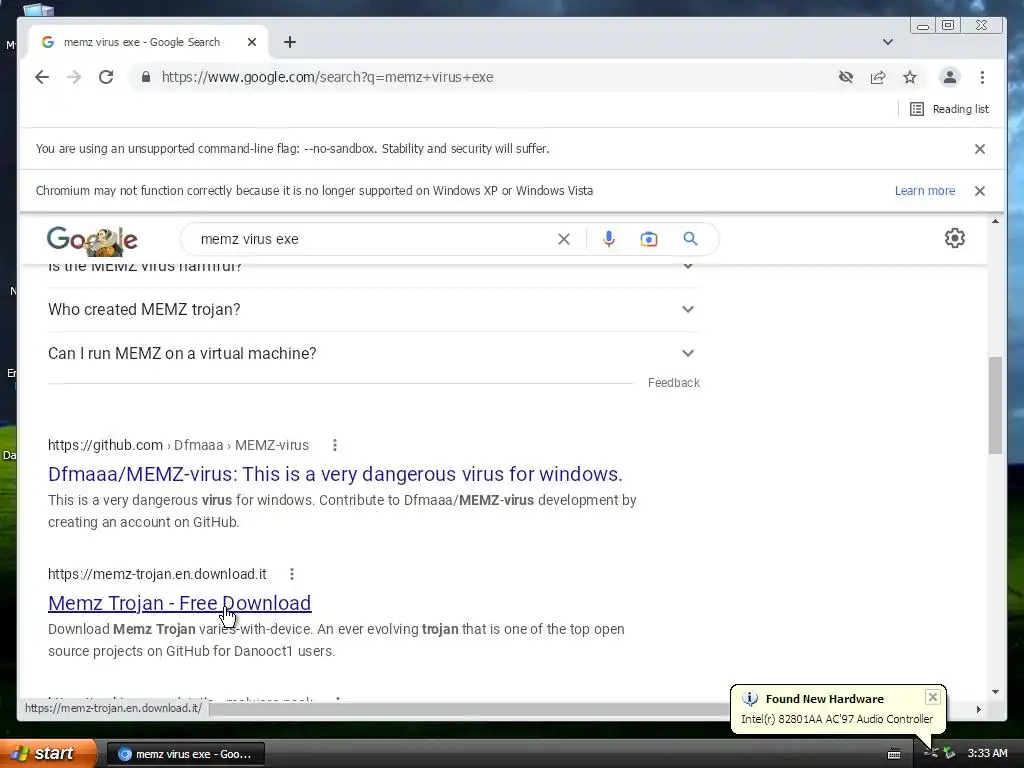This screenshot has height=768, width=1024.
Task: Click the scrollbar up arrow
Action: coord(995,222)
